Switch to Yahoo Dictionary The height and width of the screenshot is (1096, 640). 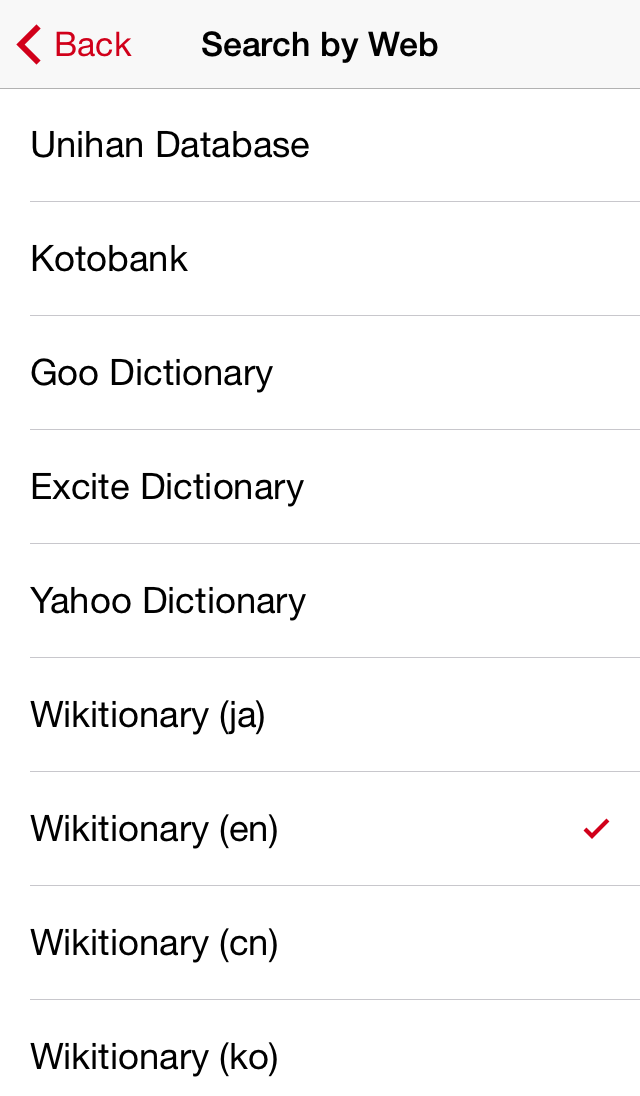168,602
